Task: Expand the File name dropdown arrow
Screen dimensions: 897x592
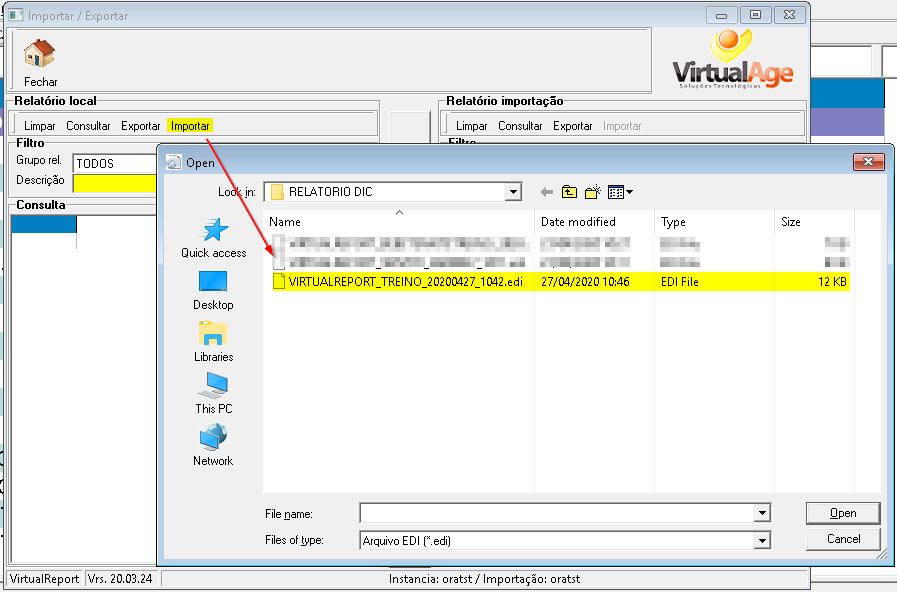Action: 762,513
